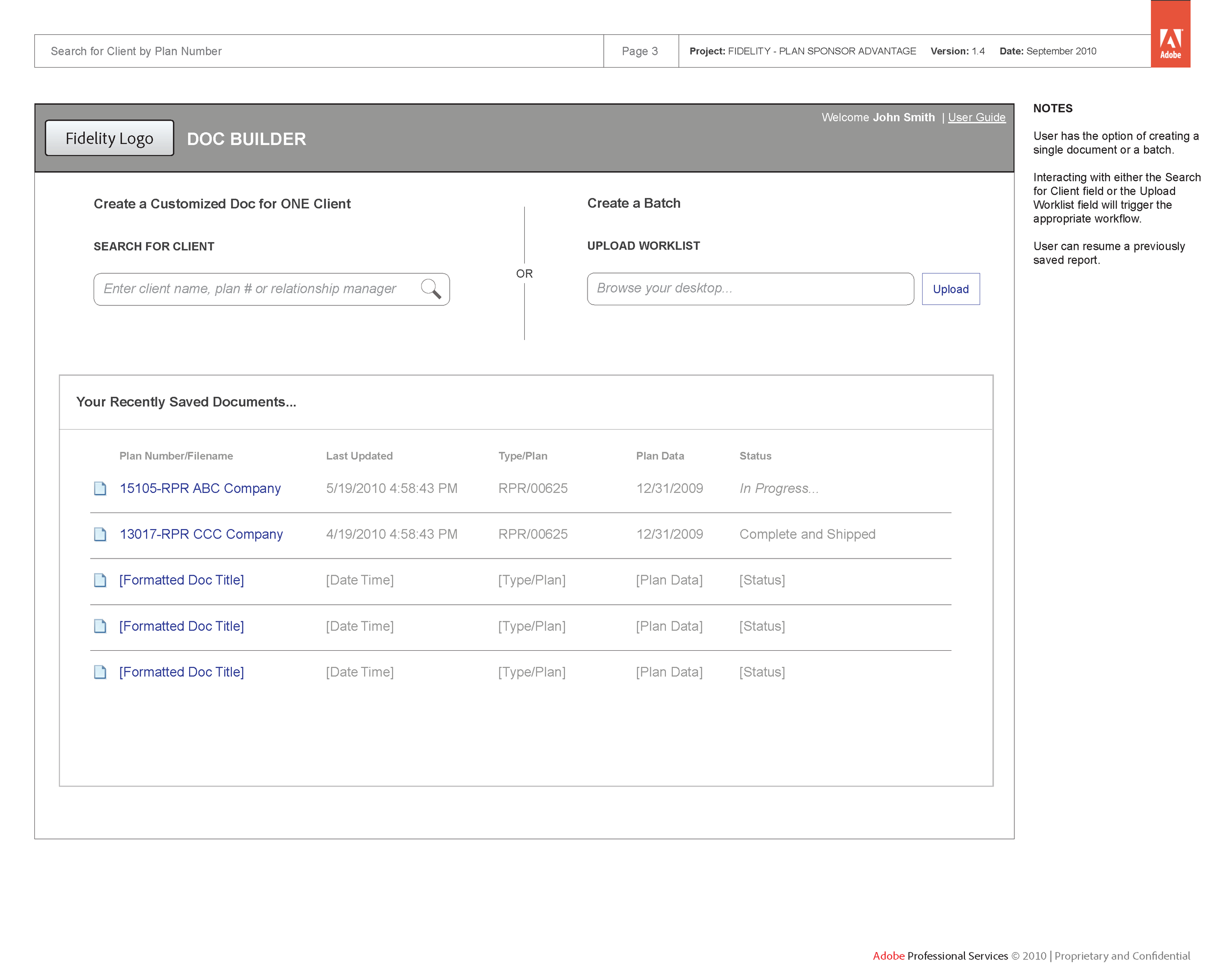Click the Complete and Shipped status

tap(807, 534)
